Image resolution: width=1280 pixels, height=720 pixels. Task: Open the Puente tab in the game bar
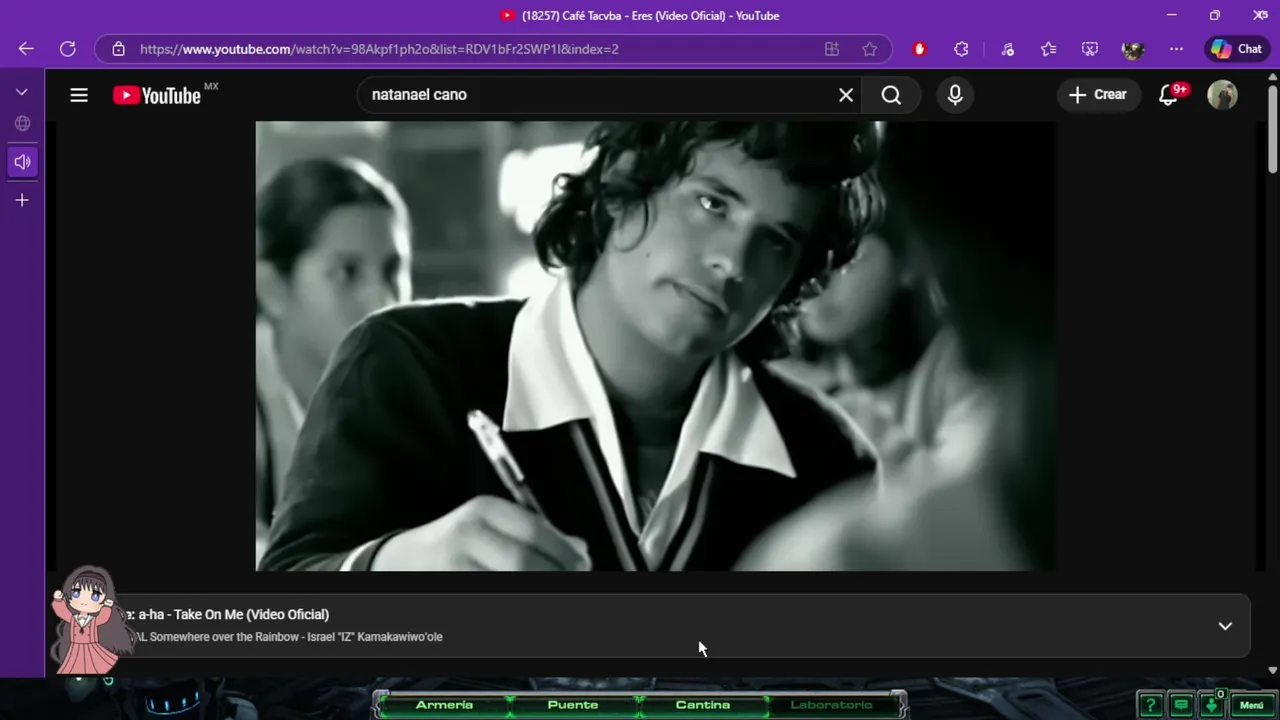coord(573,705)
